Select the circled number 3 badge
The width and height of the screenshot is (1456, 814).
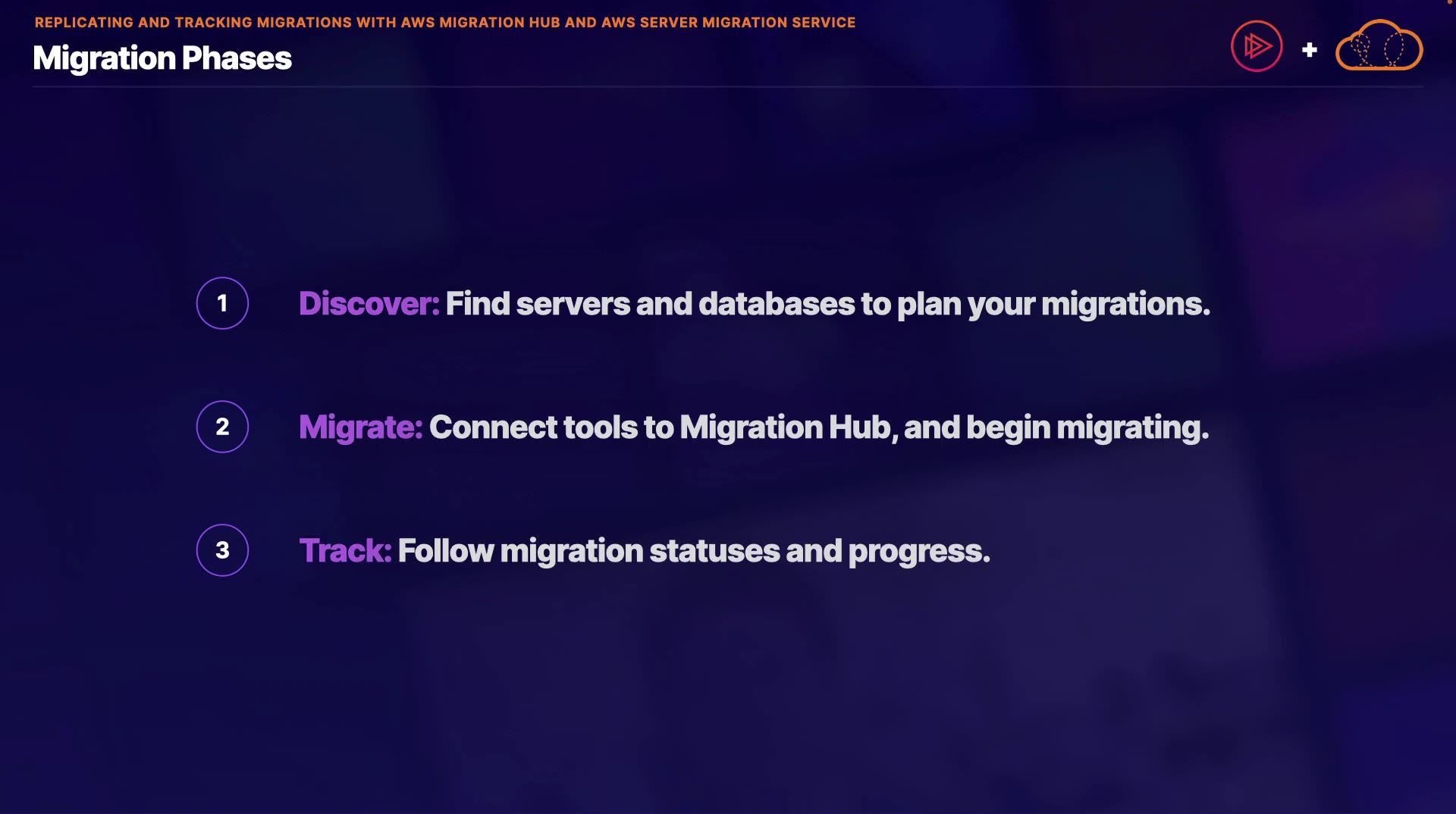(222, 550)
